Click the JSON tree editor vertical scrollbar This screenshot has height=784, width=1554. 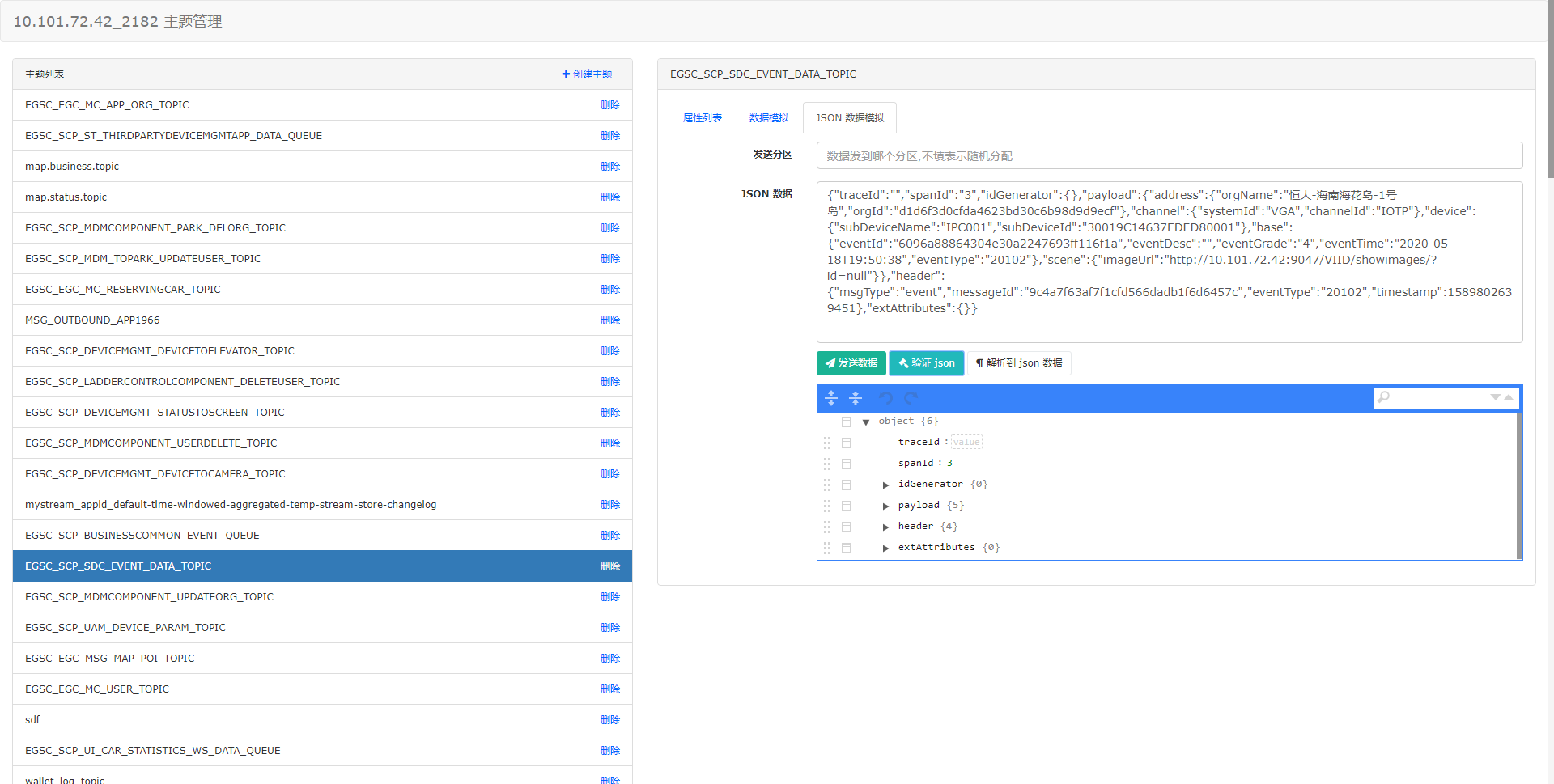point(1519,485)
